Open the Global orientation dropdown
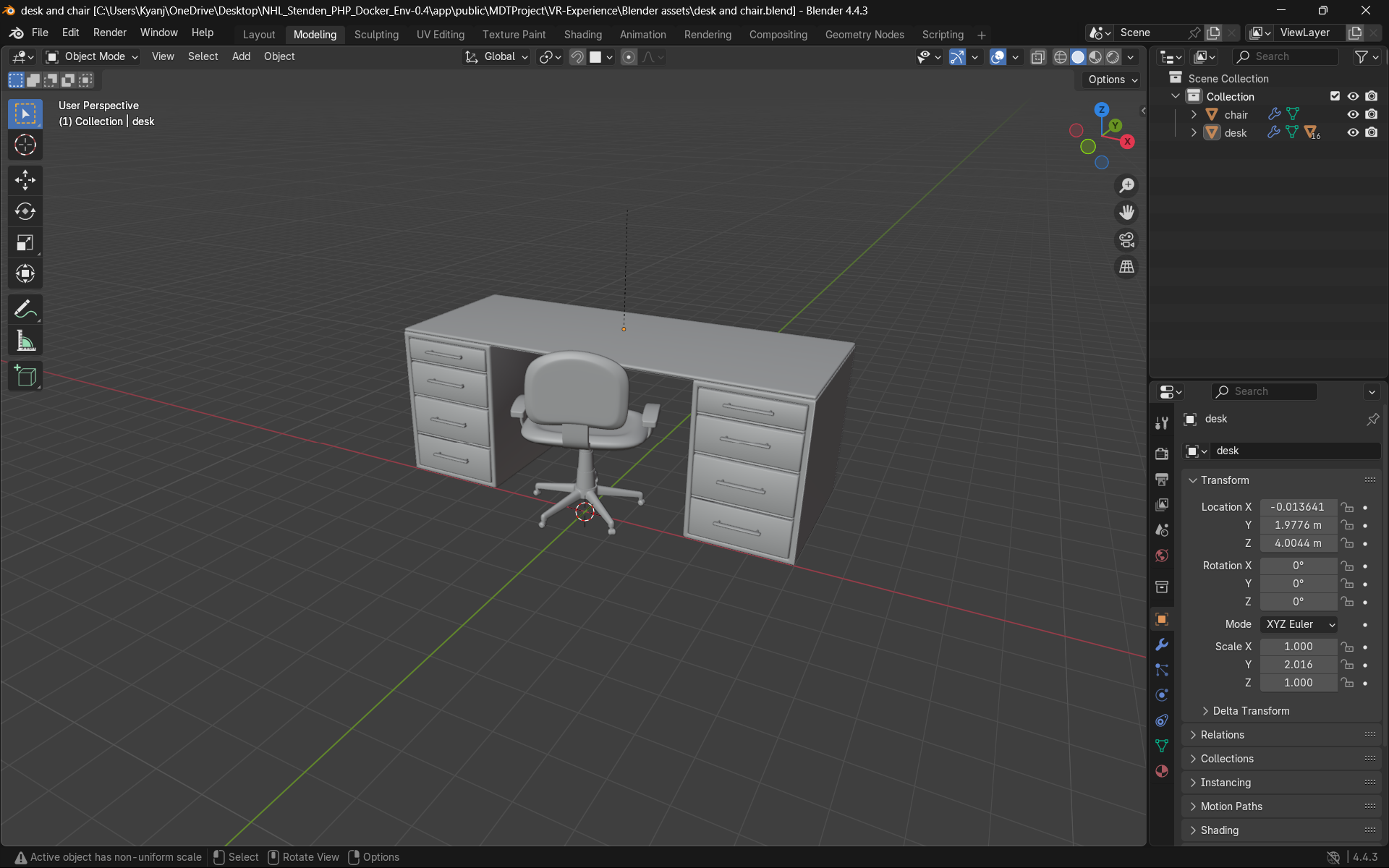This screenshot has width=1389, height=868. click(497, 56)
